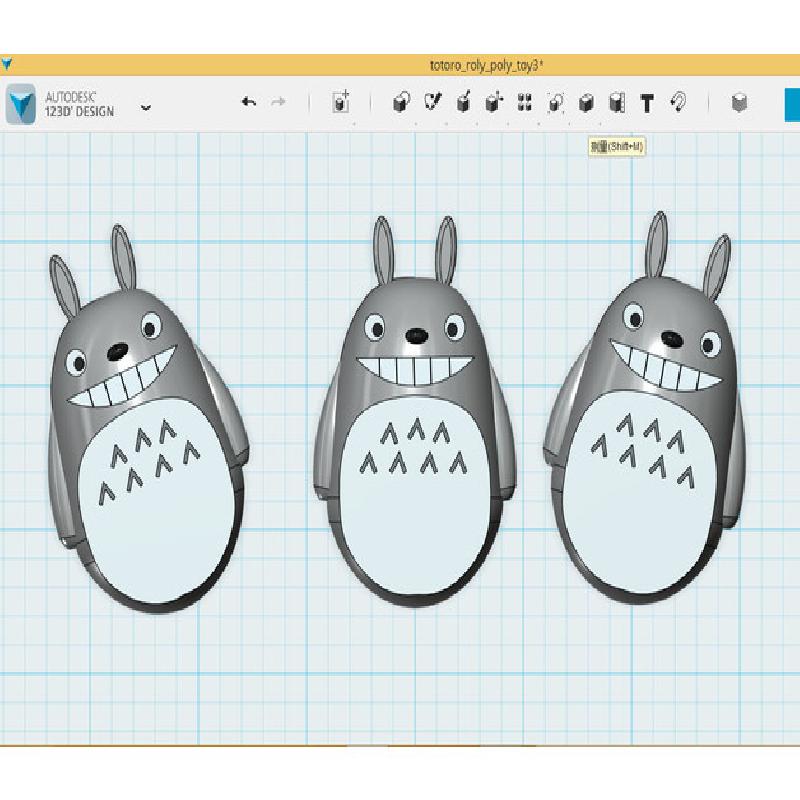Select the Sketch tool icon

point(433,102)
